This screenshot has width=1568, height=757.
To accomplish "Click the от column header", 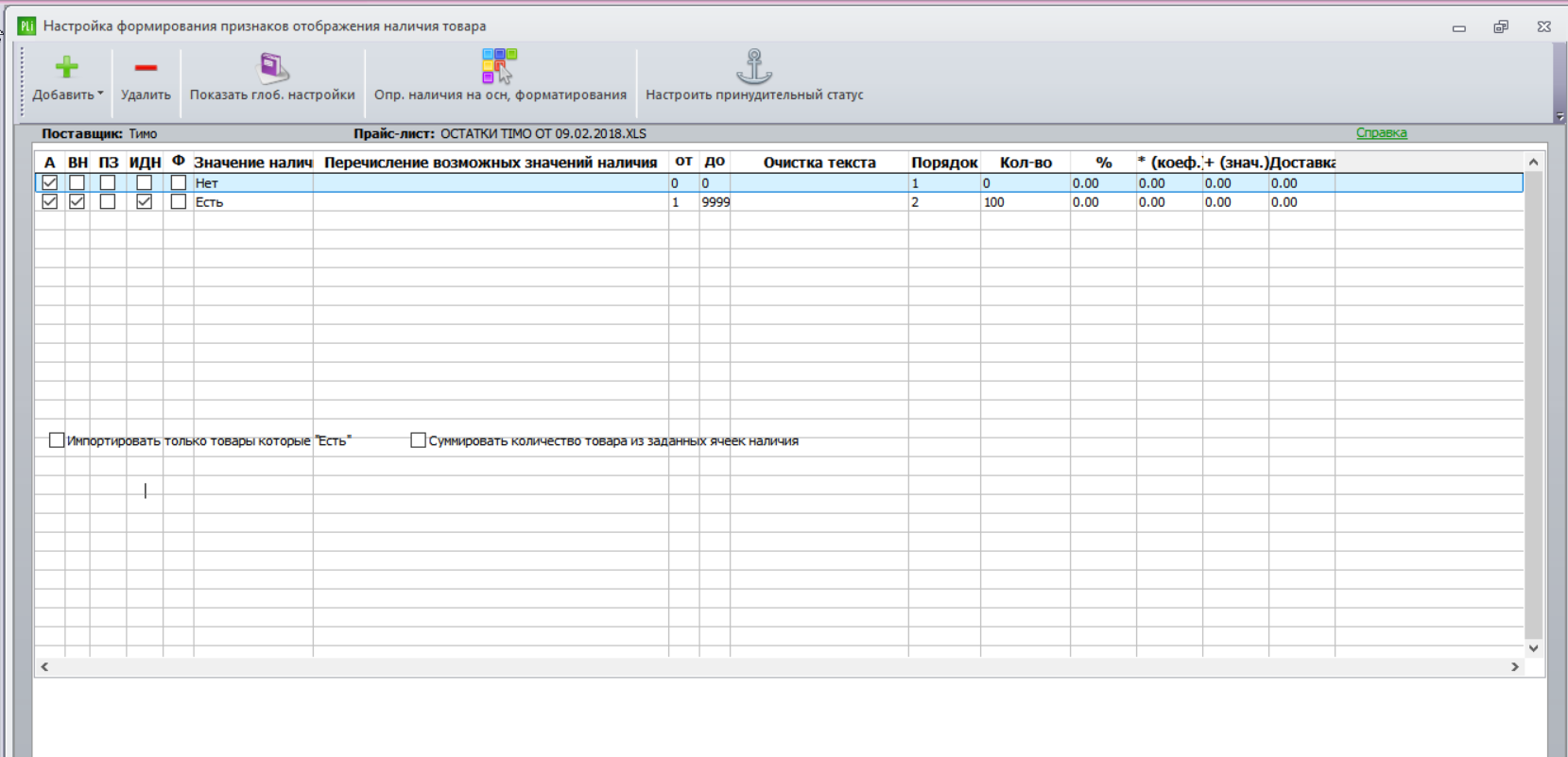I will tap(683, 163).
